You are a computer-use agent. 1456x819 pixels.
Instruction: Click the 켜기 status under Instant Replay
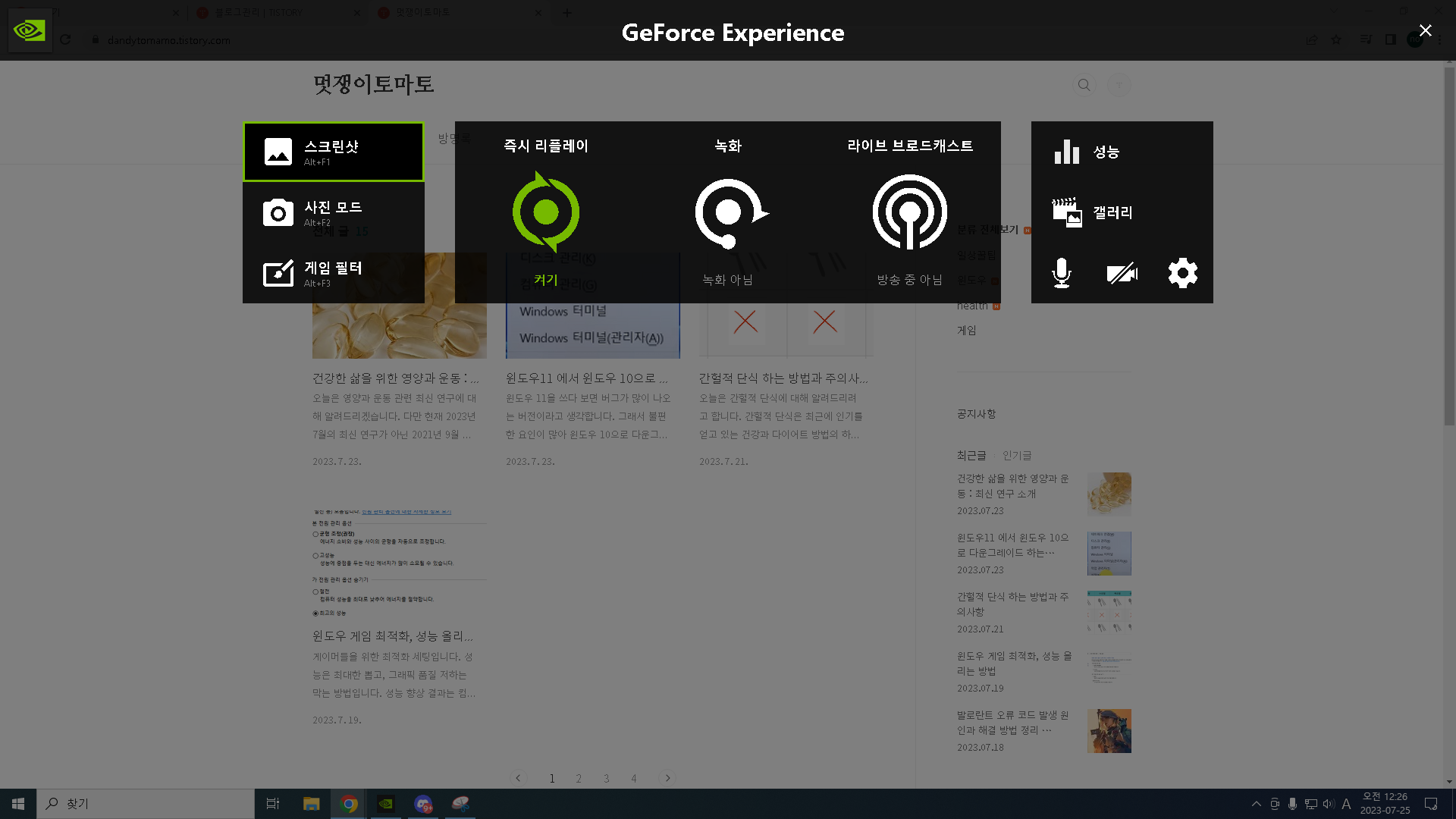tap(546, 280)
